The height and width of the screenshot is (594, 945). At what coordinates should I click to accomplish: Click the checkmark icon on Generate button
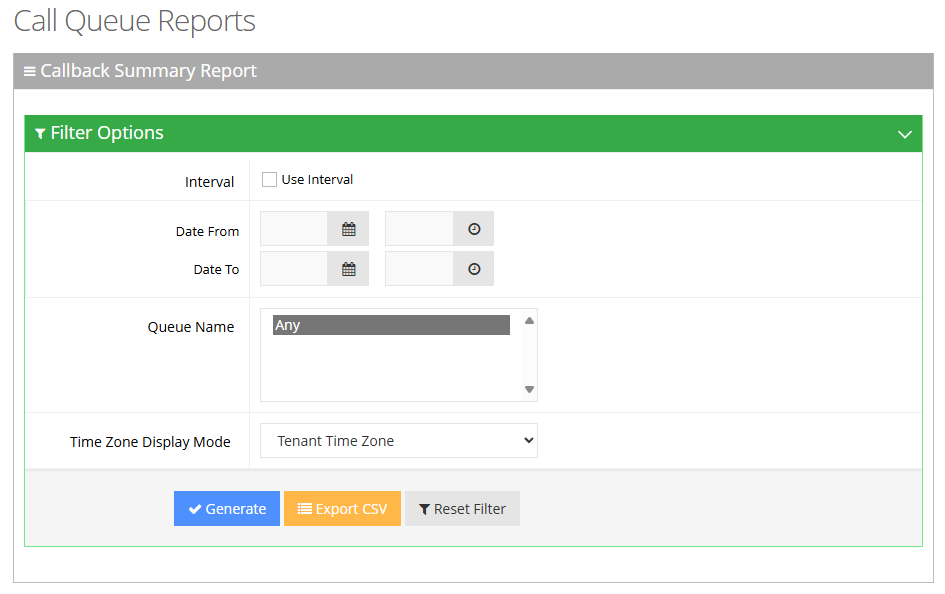click(195, 508)
